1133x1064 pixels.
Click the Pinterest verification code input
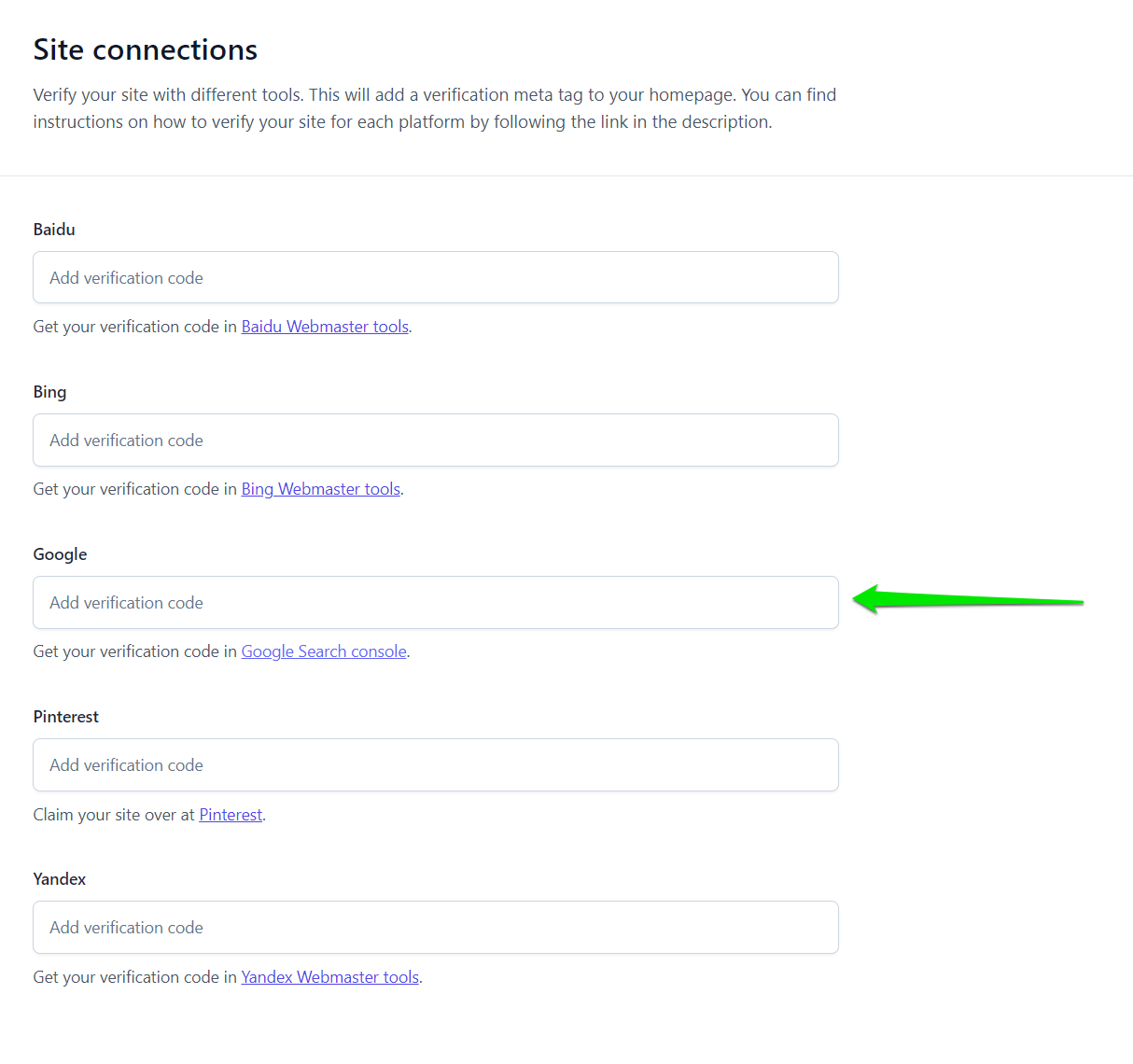click(435, 764)
